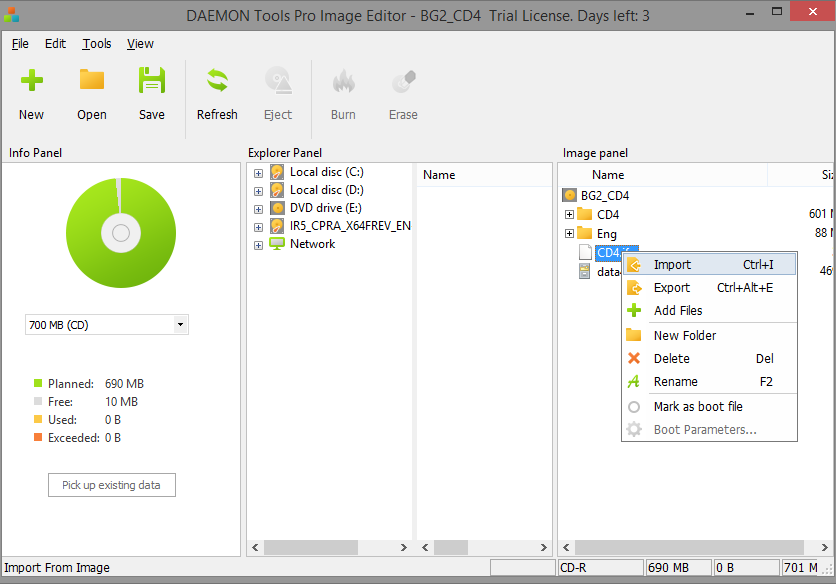Click the '10 MB' Free value
The image size is (836, 584).
122,402
